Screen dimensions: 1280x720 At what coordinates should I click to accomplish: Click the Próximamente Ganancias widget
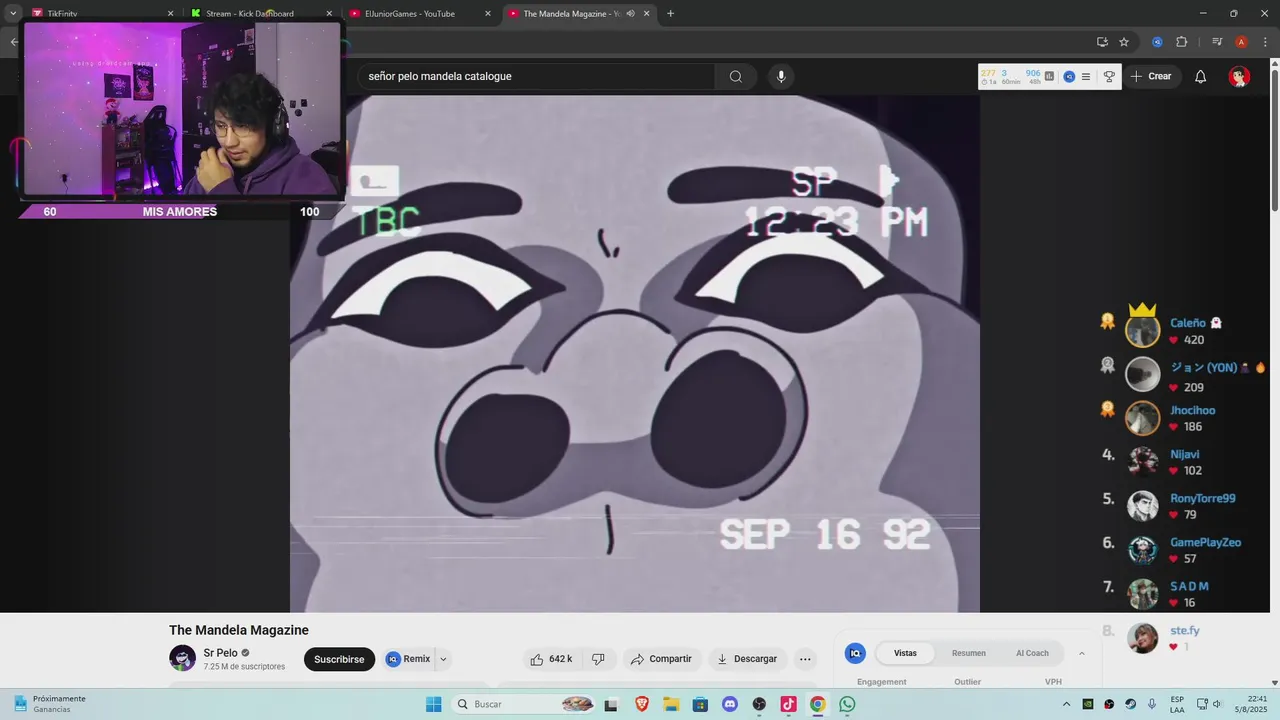tap(50, 704)
